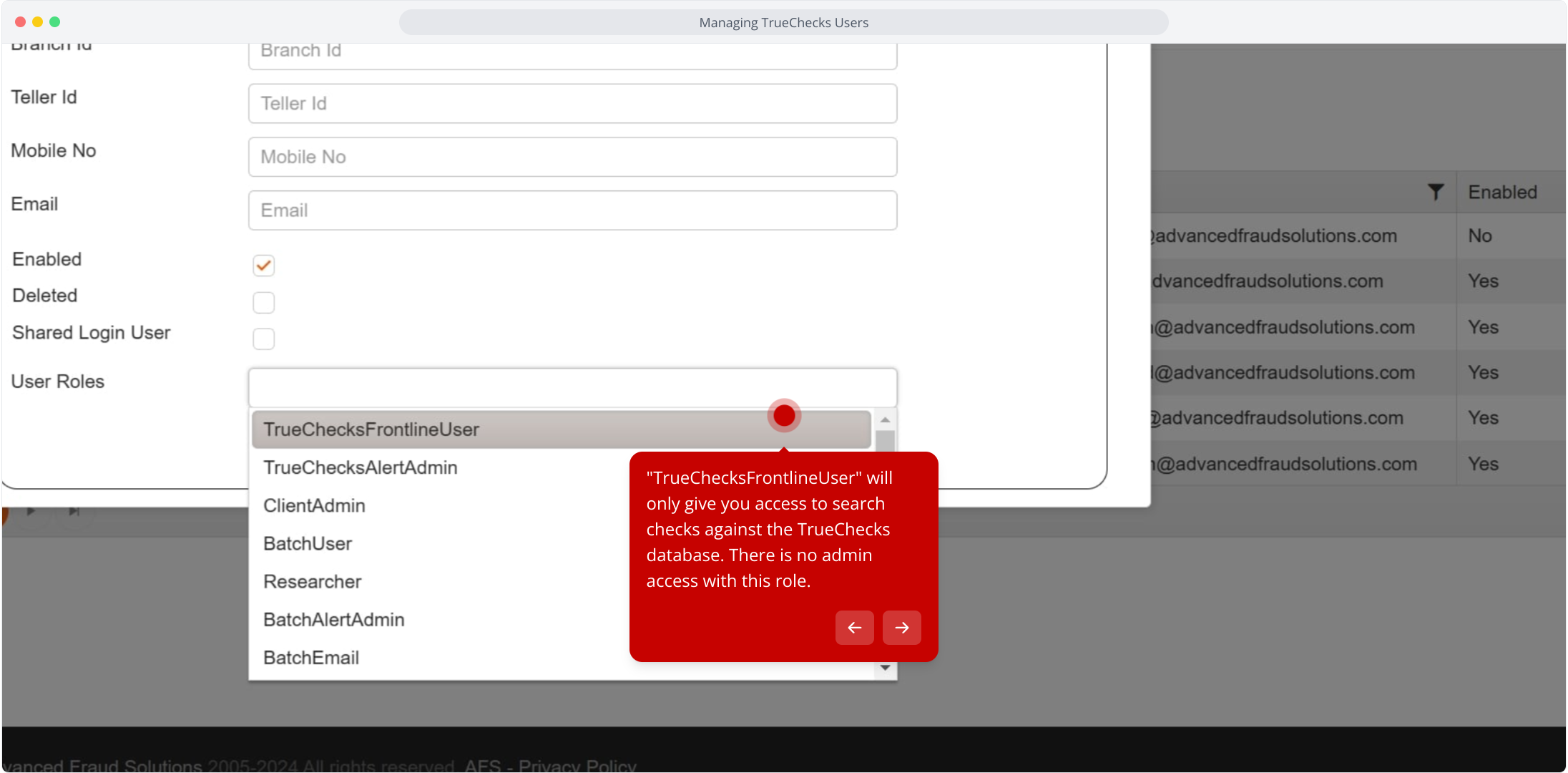1568x773 pixels.
Task: Maximize window using green button
Action: click(54, 21)
